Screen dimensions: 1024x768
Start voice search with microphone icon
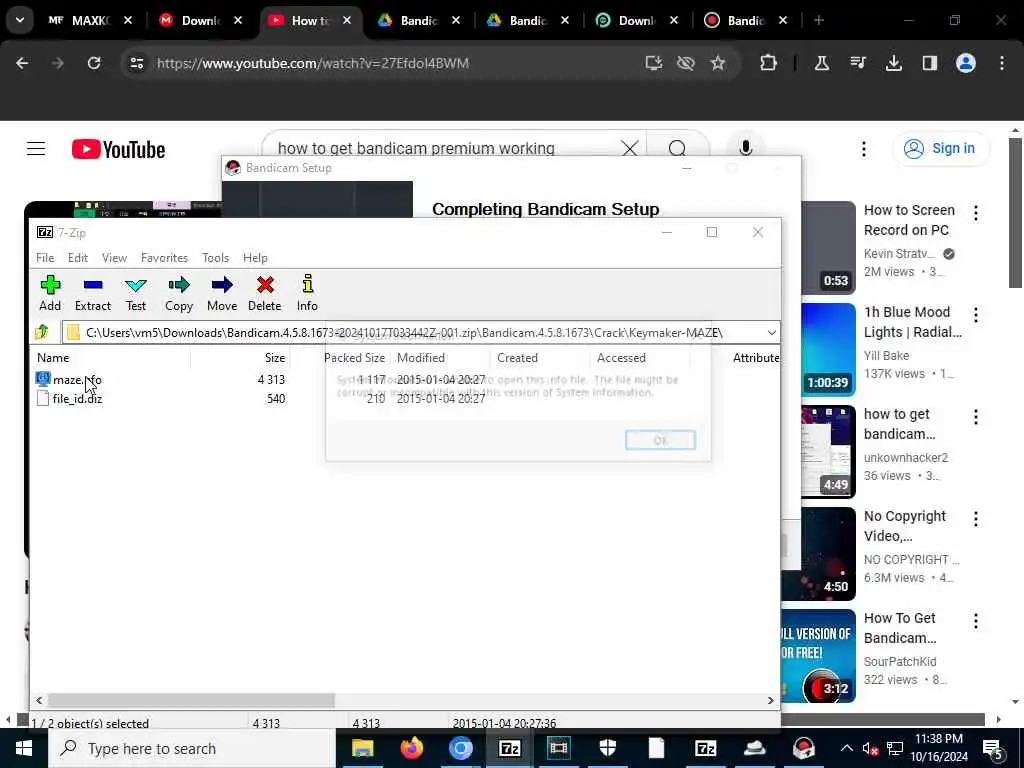[x=746, y=148]
